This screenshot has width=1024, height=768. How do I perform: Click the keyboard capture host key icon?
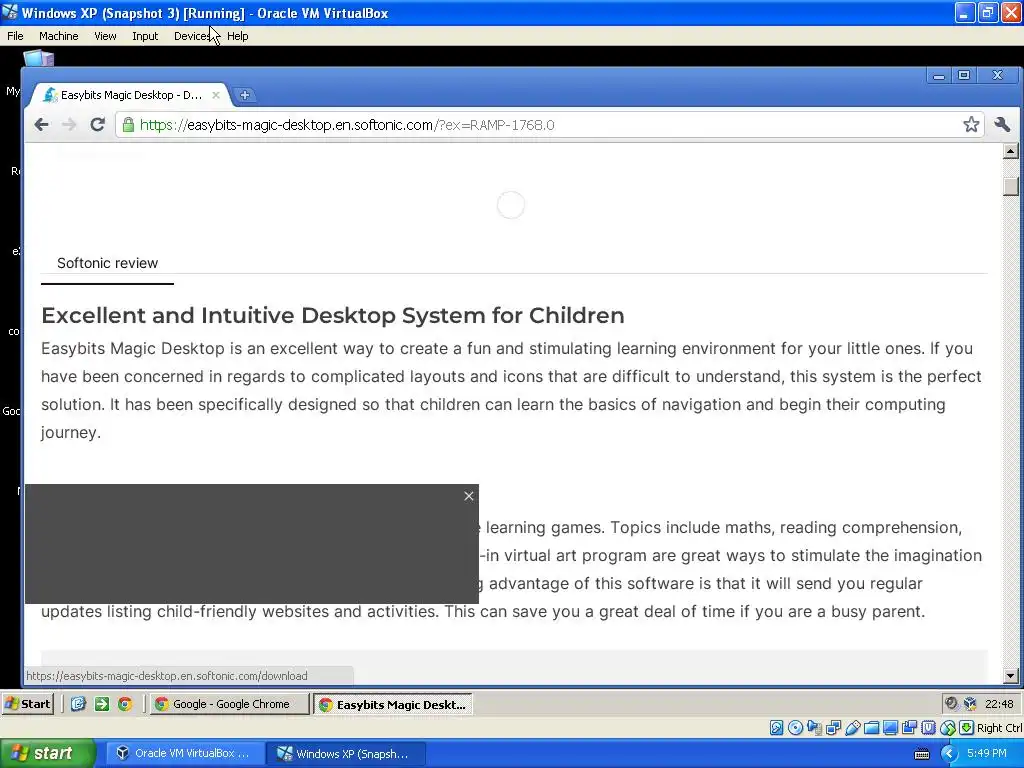point(967,728)
